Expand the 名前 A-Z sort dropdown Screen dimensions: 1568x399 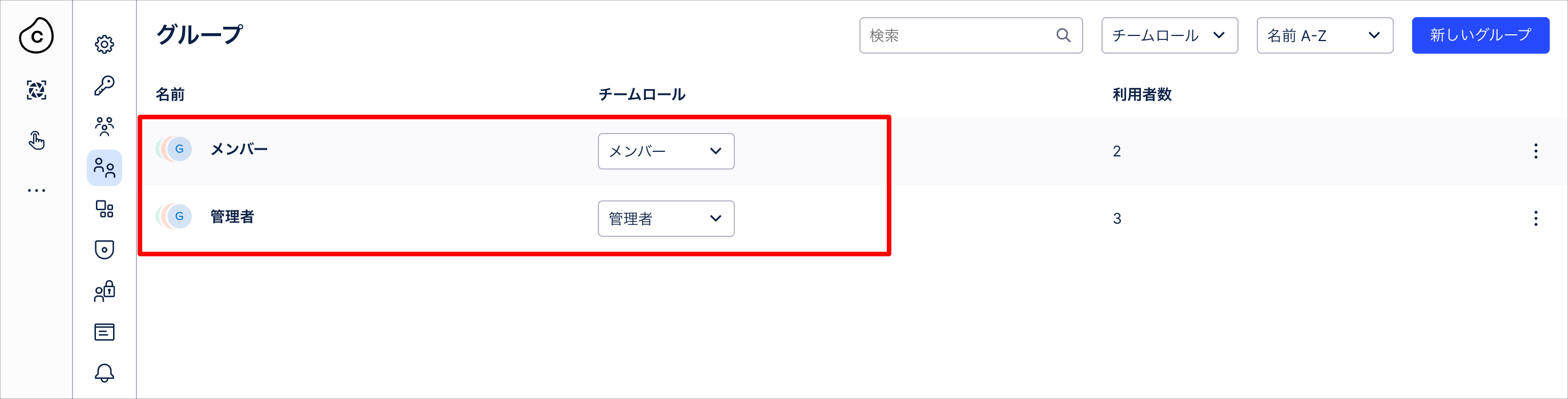1325,35
